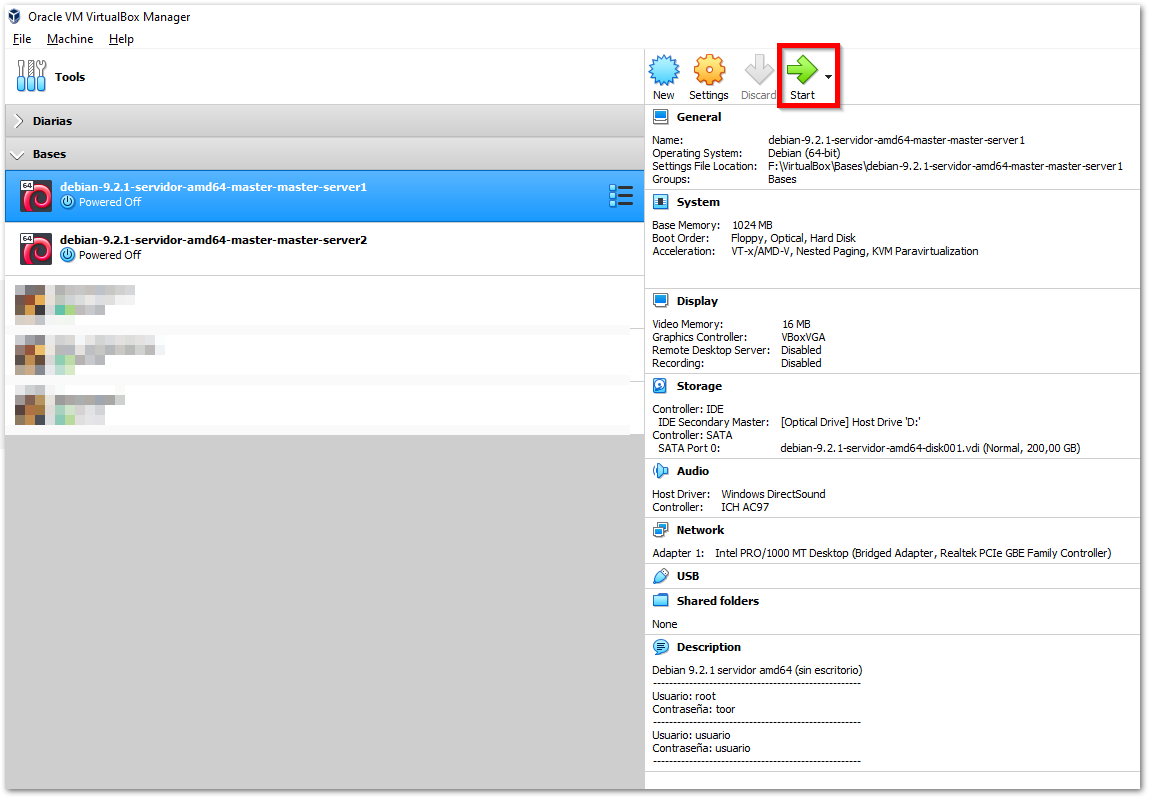Click the Debian icon of master-server2
This screenshot has width=1149, height=798.
coord(36,248)
